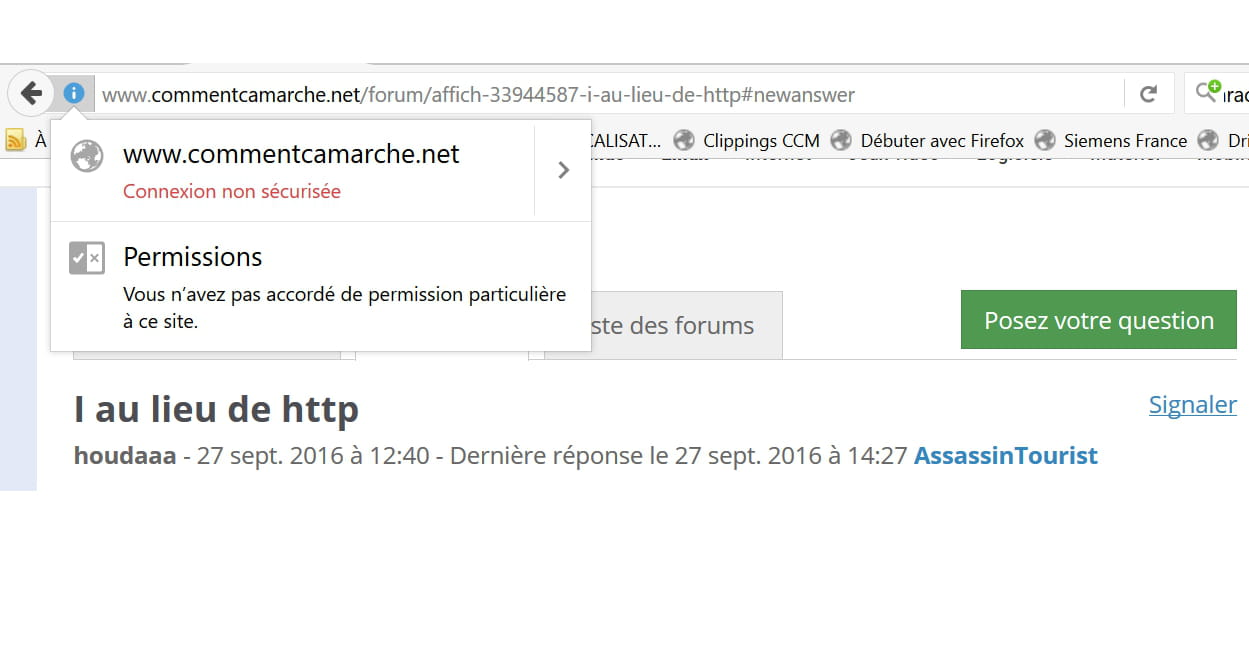
Task: Click the Permissions toggle icon
Action: point(87,258)
